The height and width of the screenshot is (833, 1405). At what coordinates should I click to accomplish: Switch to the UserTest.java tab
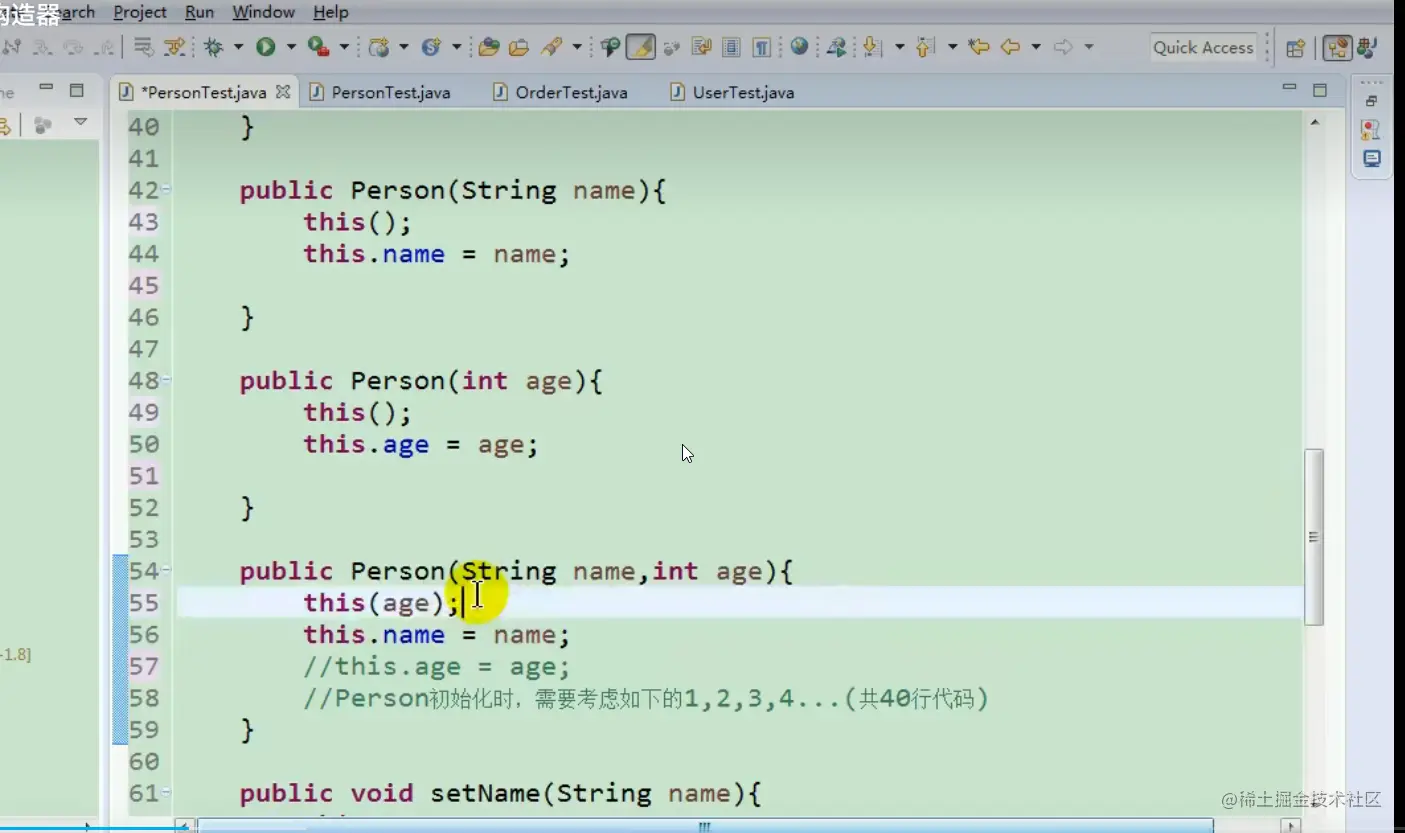click(x=733, y=92)
